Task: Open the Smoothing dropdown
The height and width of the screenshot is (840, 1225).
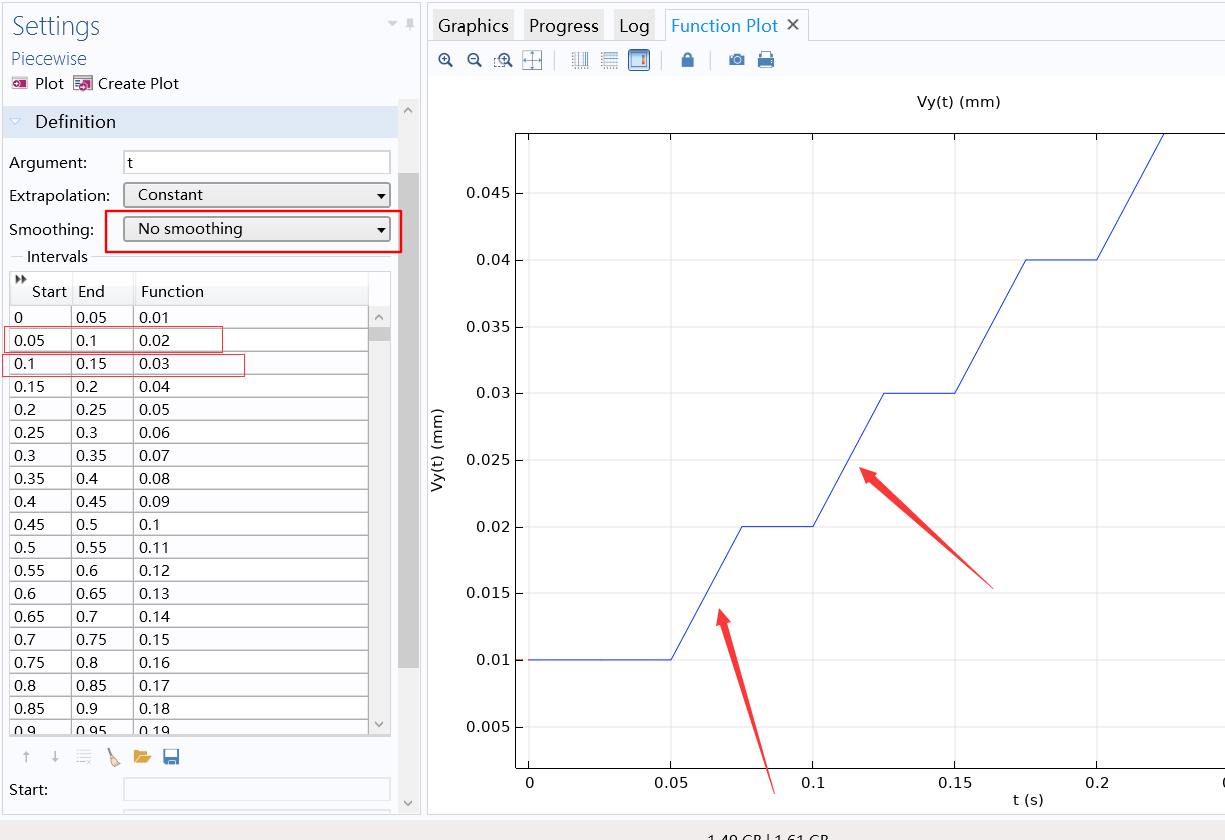Action: [256, 229]
